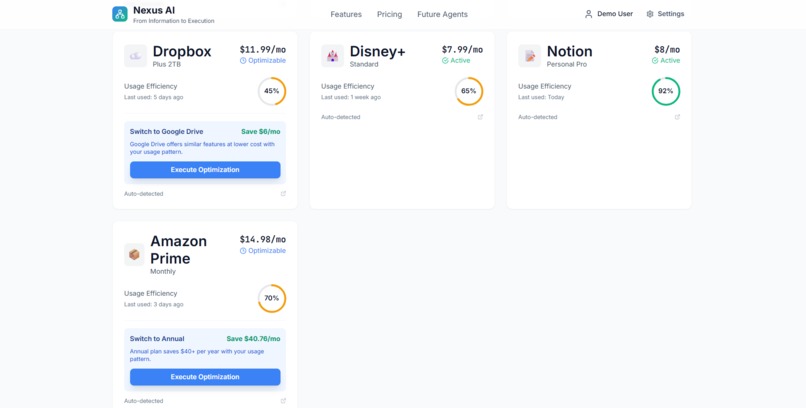Open Dropbox card external link icon
806x408 pixels.
pos(283,194)
